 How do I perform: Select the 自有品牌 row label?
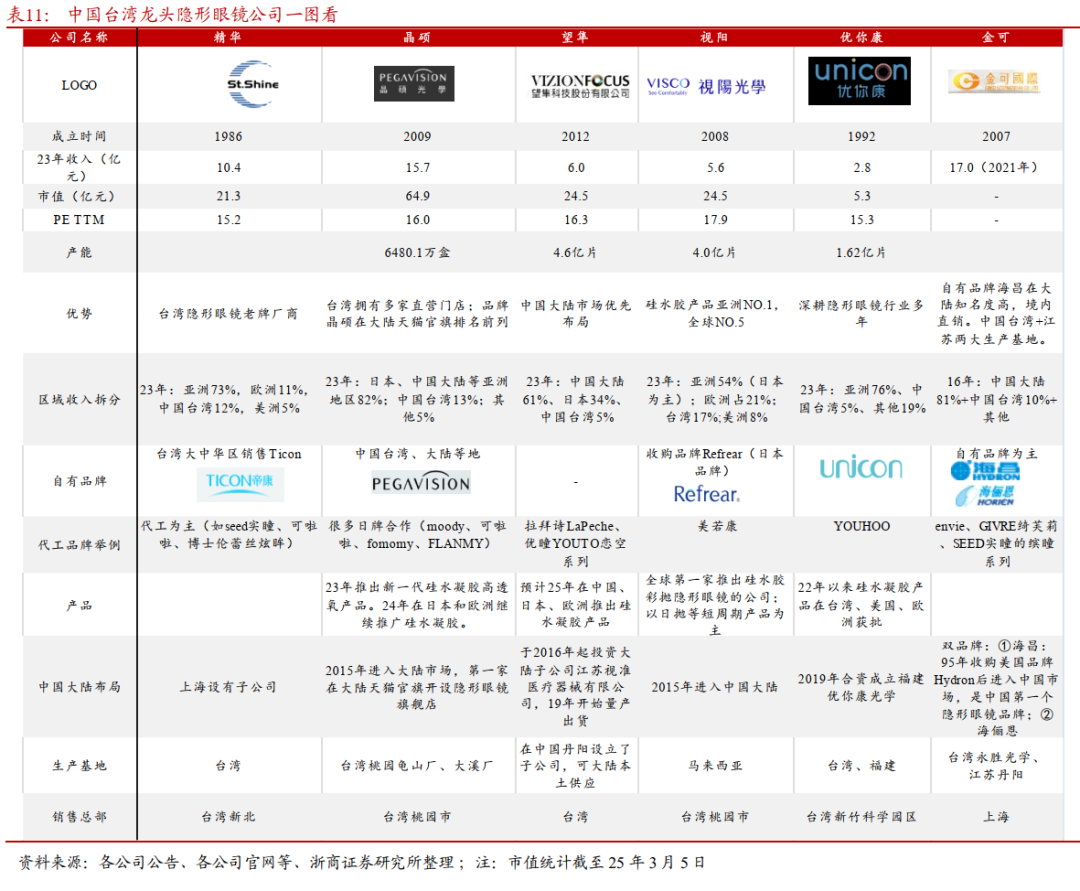(x=79, y=481)
